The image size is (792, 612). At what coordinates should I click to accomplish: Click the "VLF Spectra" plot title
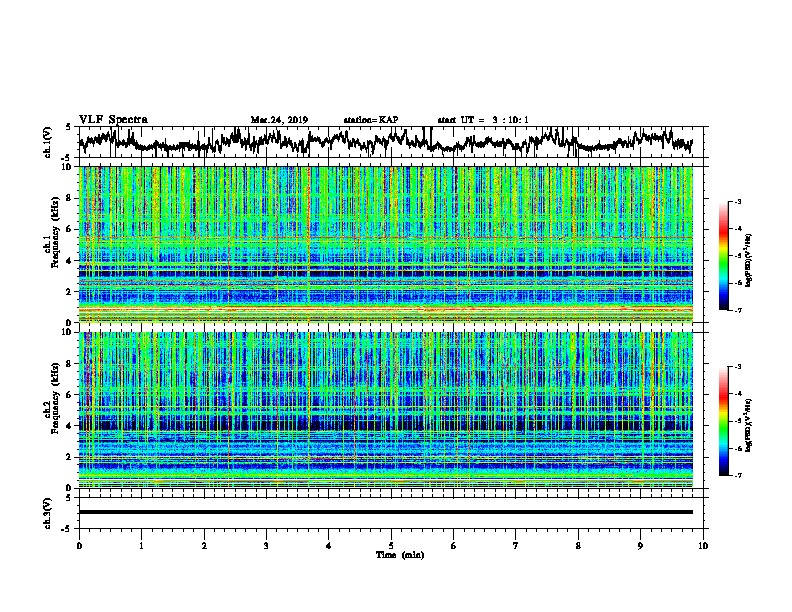(113, 120)
